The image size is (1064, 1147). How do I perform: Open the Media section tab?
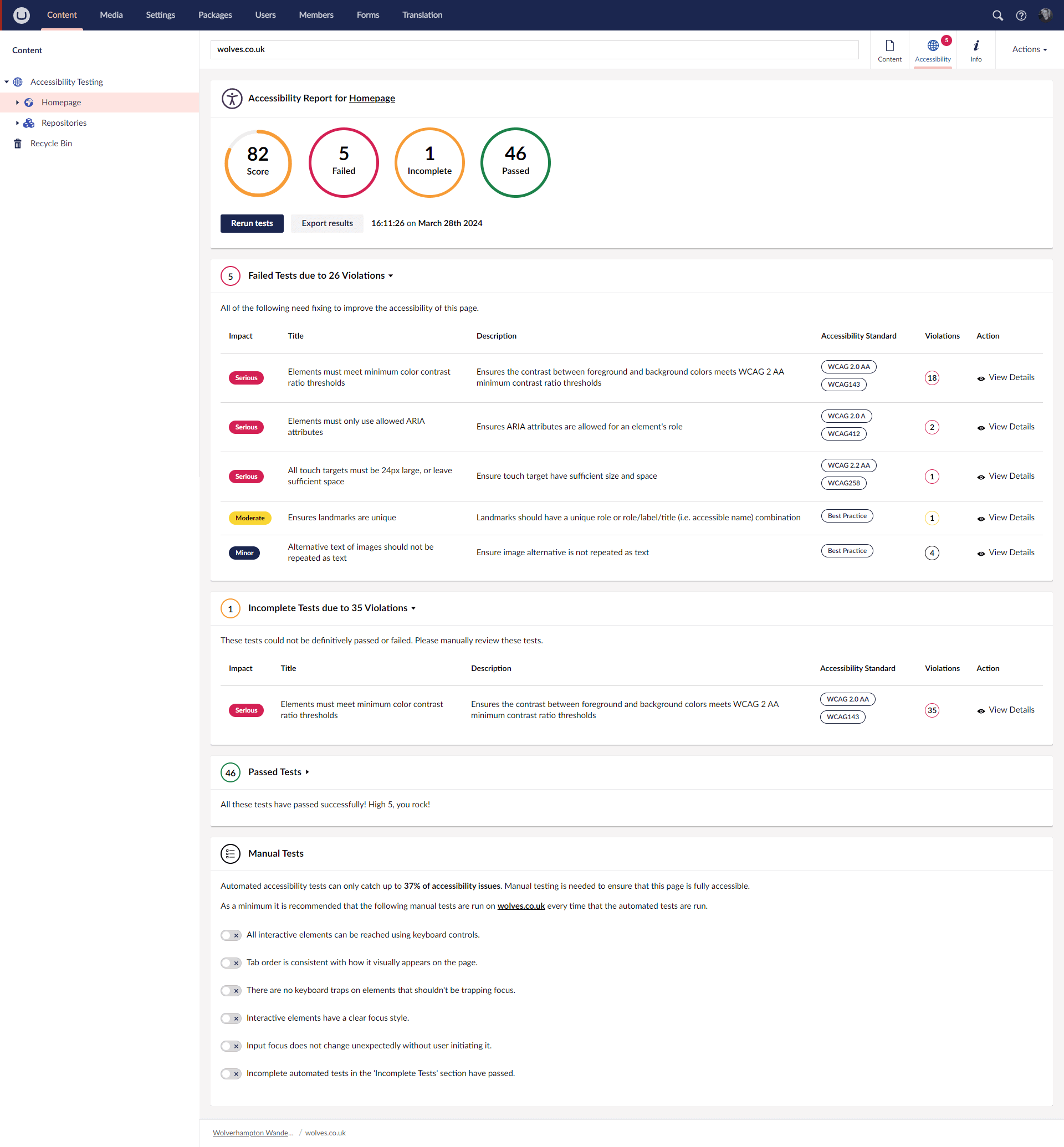(x=111, y=15)
